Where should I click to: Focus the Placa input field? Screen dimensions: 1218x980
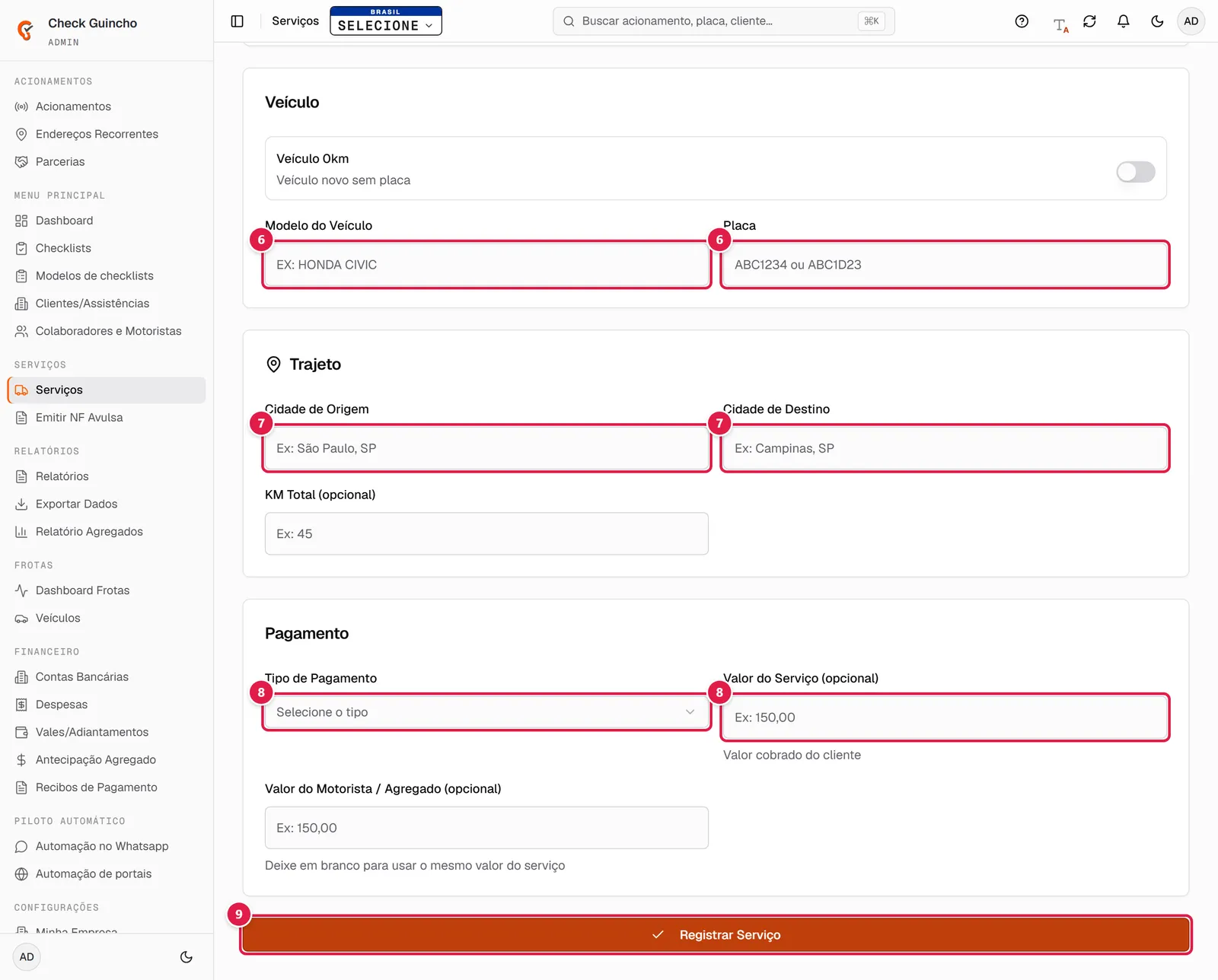[945, 265]
